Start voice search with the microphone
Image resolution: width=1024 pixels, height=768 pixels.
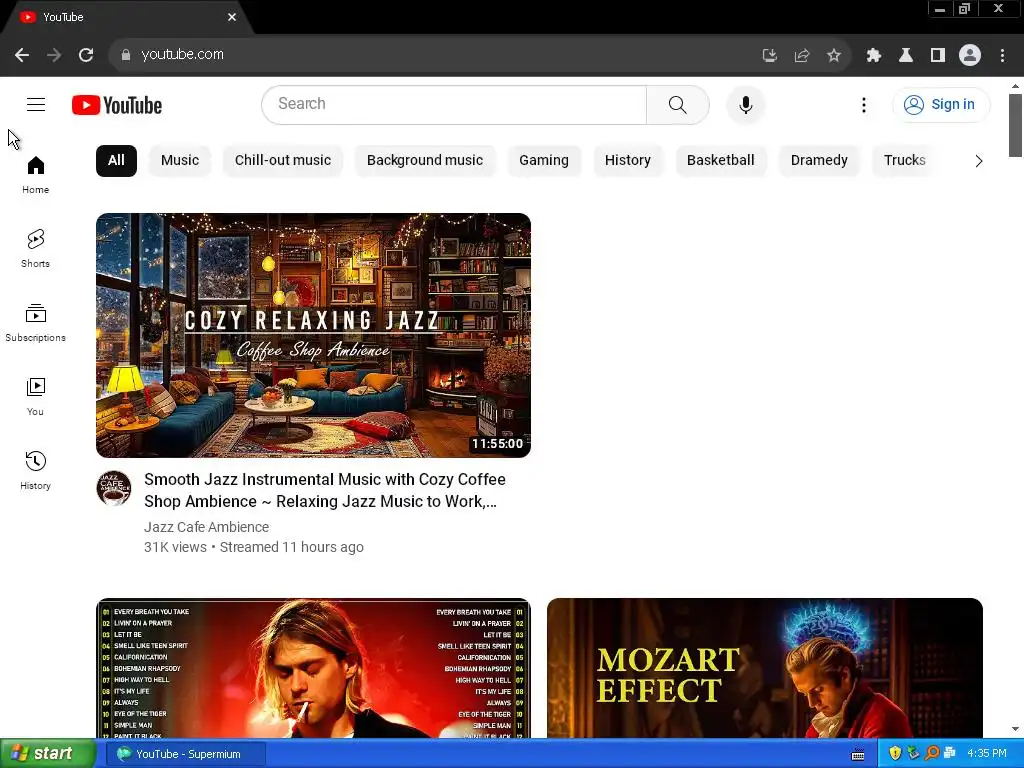click(745, 104)
